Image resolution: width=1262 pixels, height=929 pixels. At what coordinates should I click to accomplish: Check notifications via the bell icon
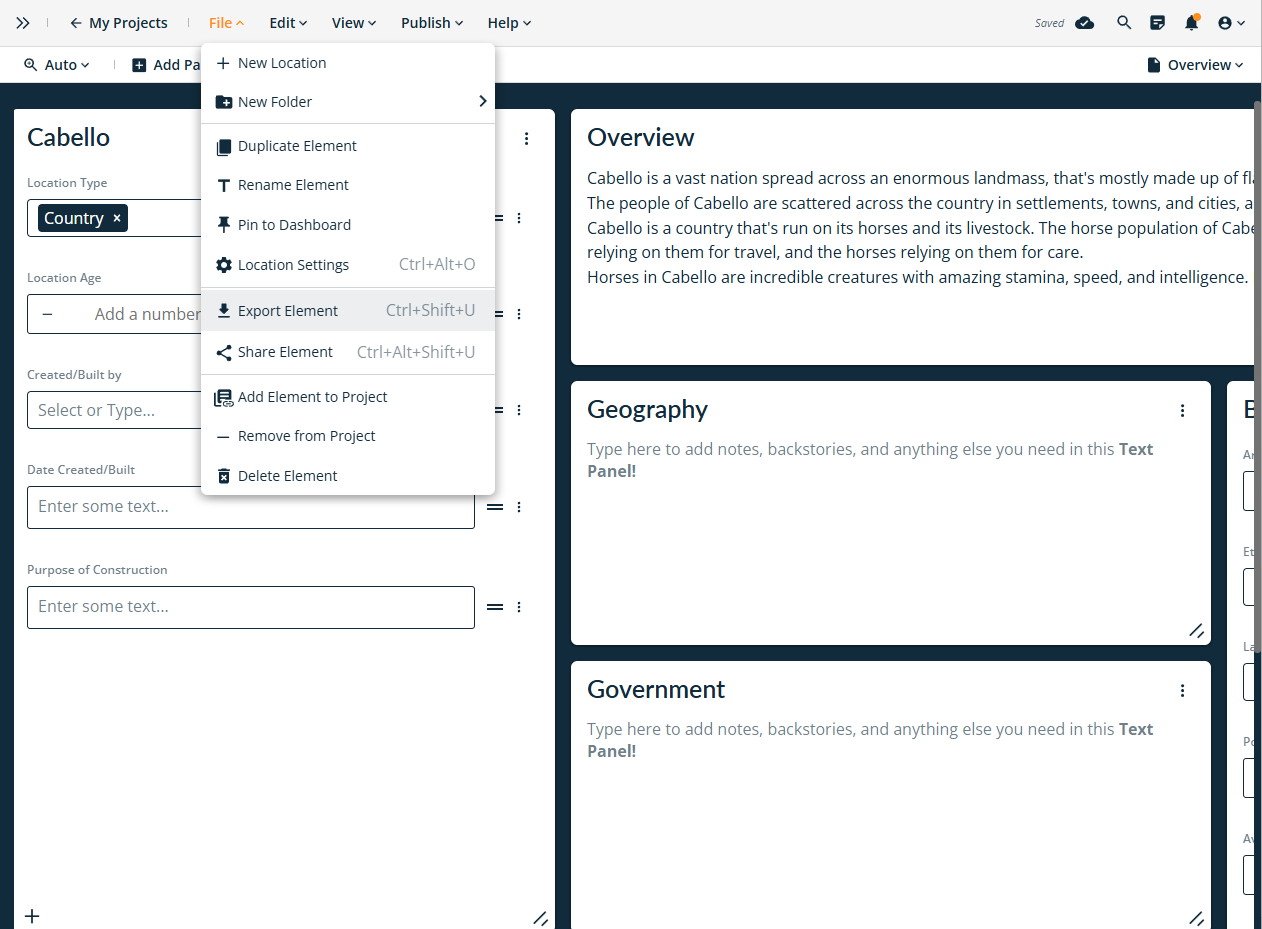coord(1192,22)
